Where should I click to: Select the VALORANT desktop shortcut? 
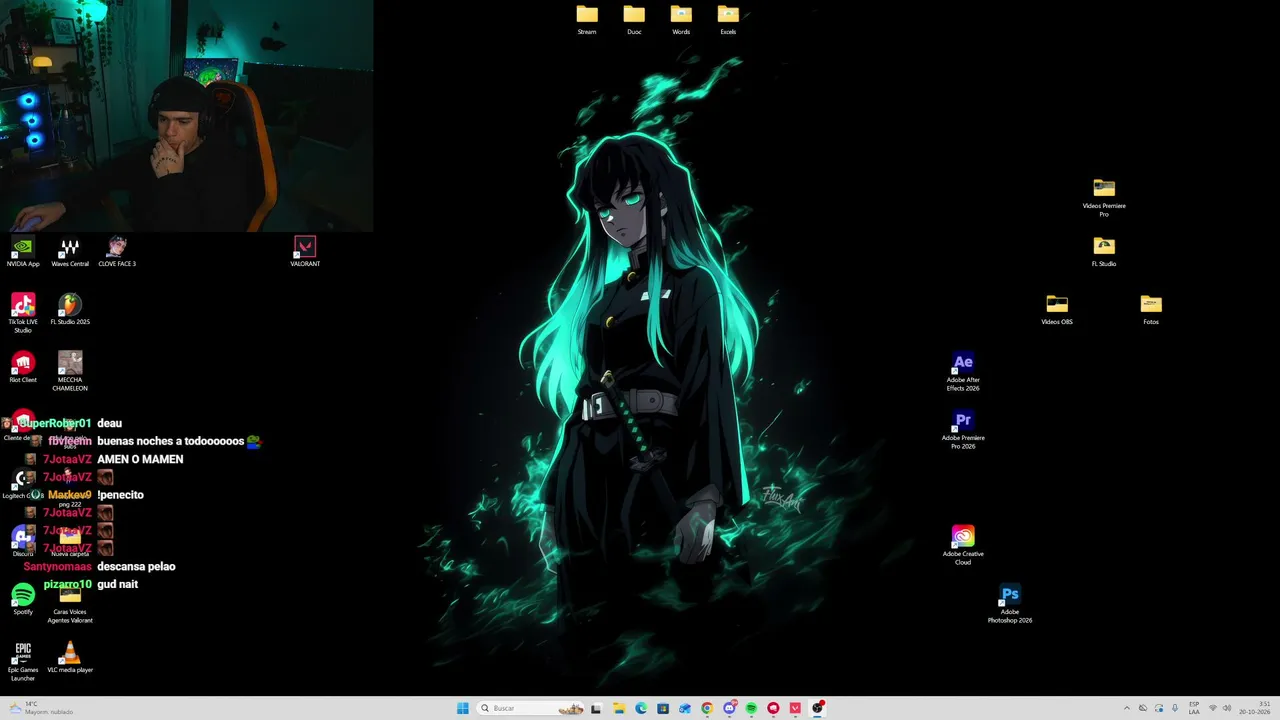pyautogui.click(x=305, y=251)
